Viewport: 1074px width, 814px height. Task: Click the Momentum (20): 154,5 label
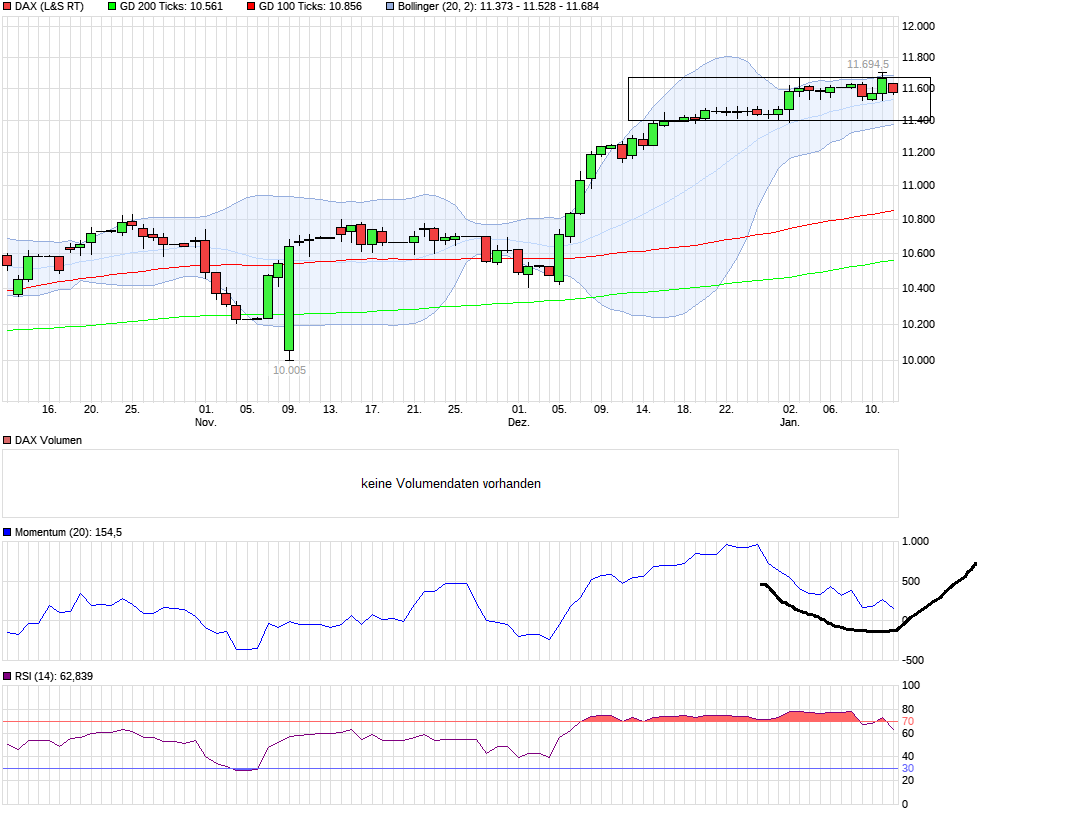68,532
